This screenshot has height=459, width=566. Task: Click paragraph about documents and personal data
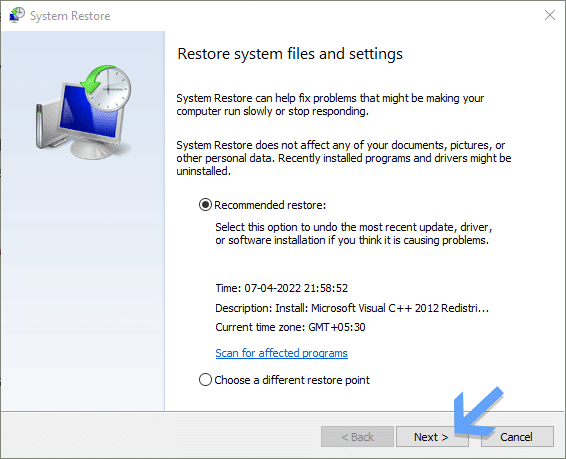coord(344,158)
